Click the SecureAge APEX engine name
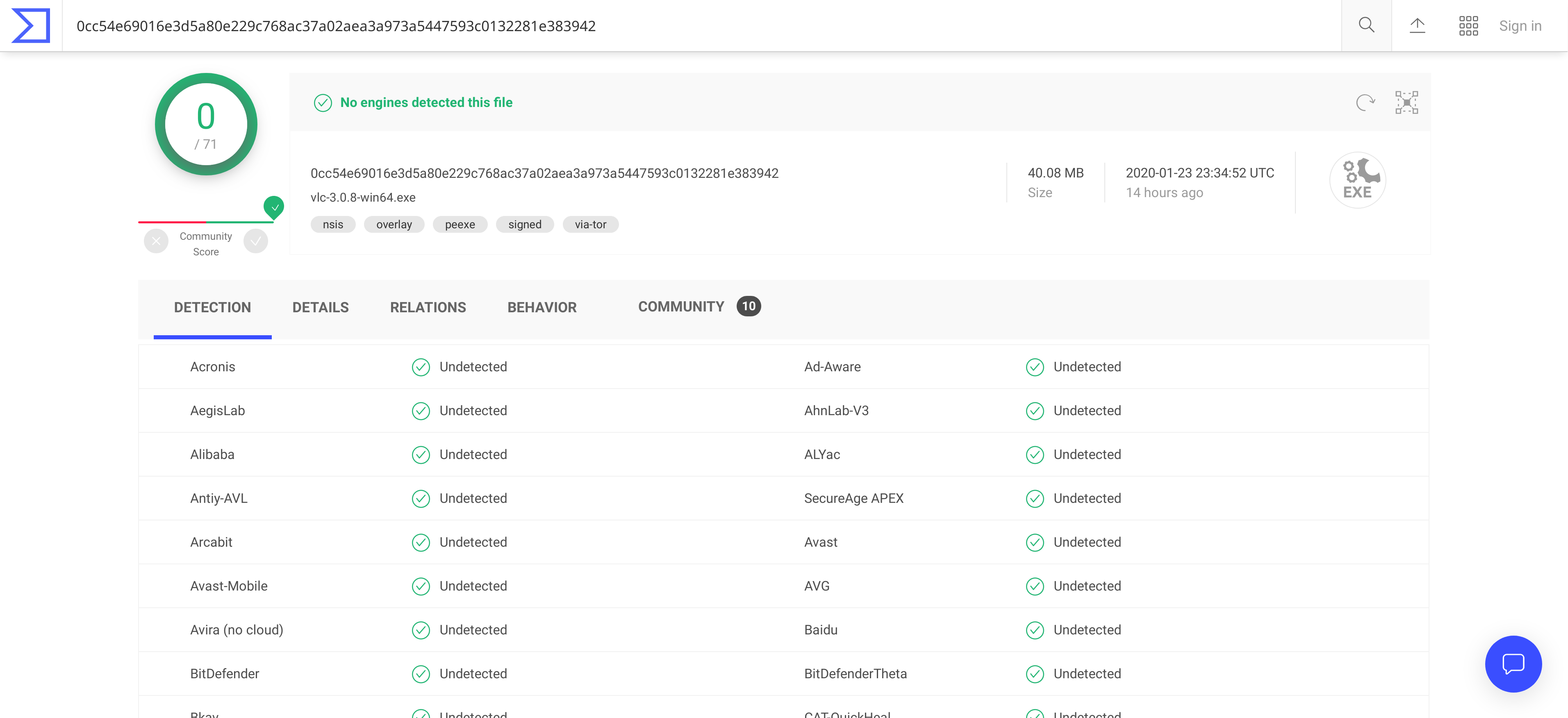1568x718 pixels. [x=853, y=498]
